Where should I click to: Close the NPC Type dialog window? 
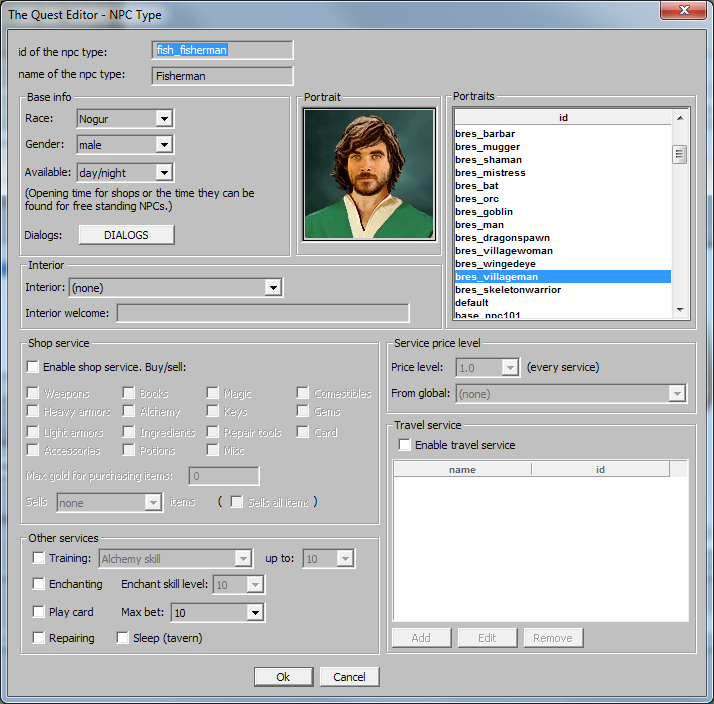[683, 11]
